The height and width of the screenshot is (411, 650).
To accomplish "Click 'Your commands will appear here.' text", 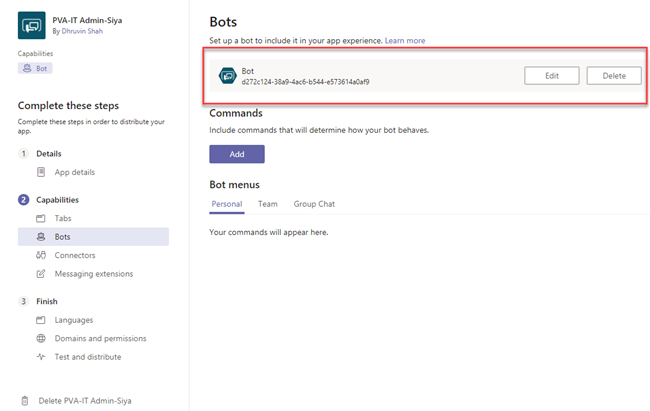I will (x=269, y=232).
